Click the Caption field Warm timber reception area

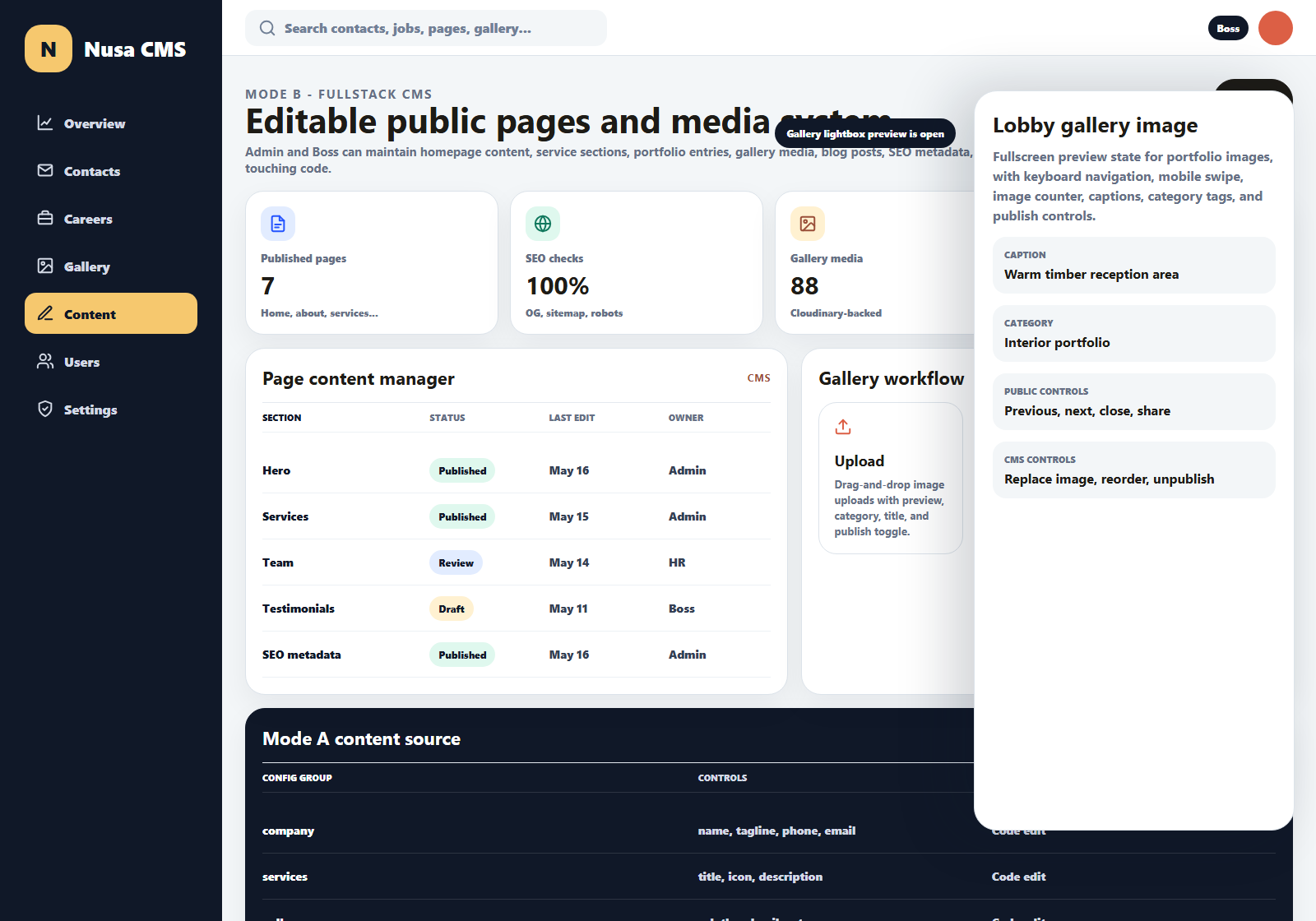coord(1133,265)
